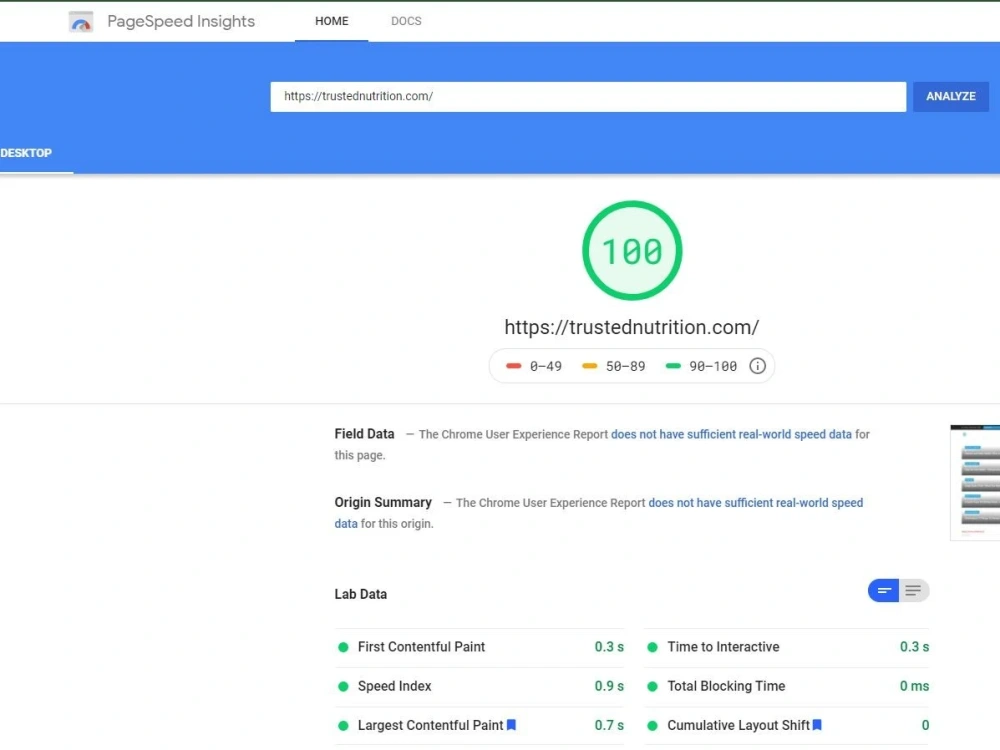Viewport: 1000px width, 750px height.
Task: Click the green 90–100 legend entry
Action: 701,366
